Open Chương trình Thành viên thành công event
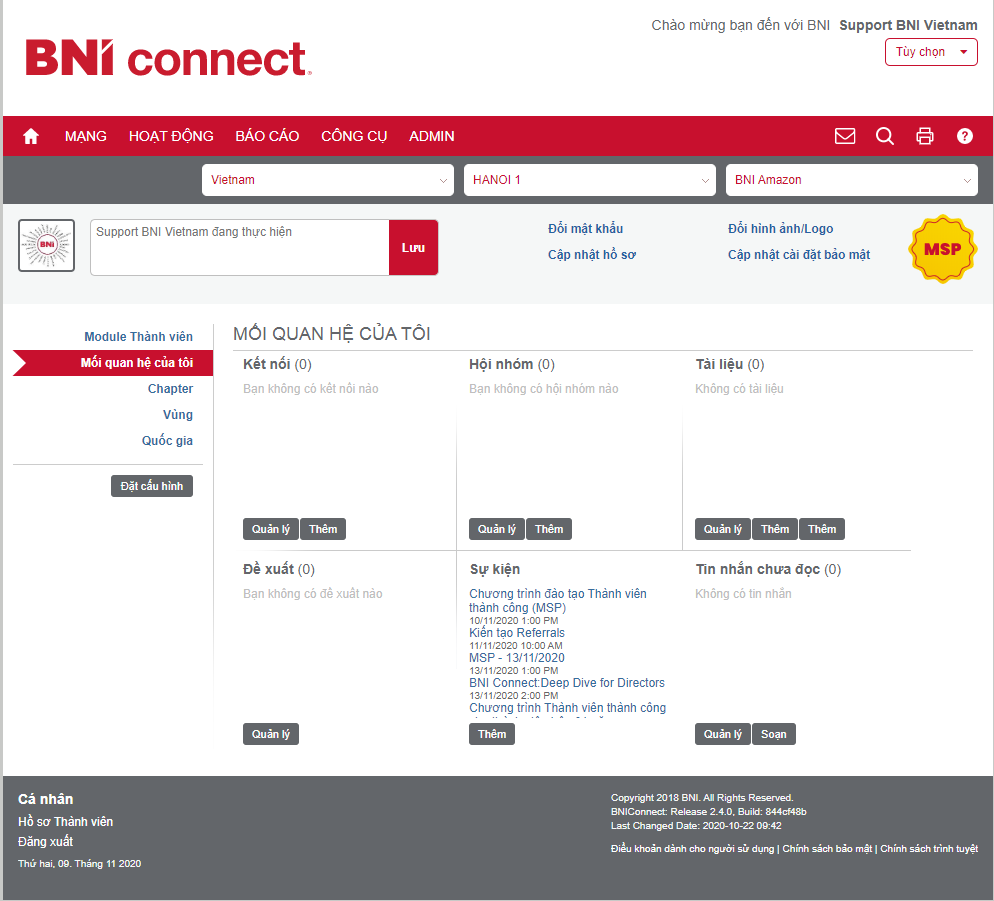Image resolution: width=994 pixels, height=901 pixels. point(567,708)
